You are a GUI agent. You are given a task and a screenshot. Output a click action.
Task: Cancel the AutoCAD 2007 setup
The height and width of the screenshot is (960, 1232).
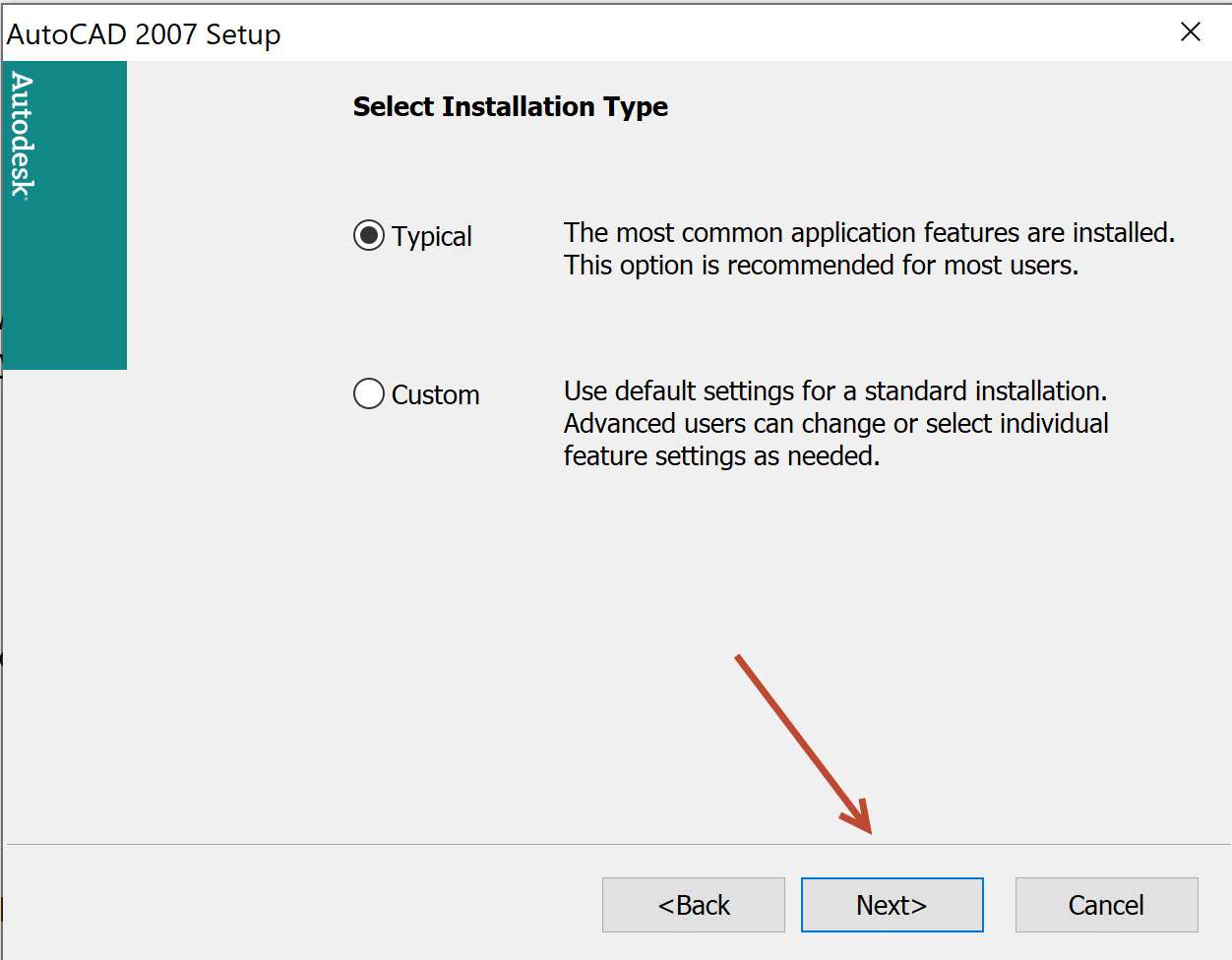pyautogui.click(x=1106, y=905)
